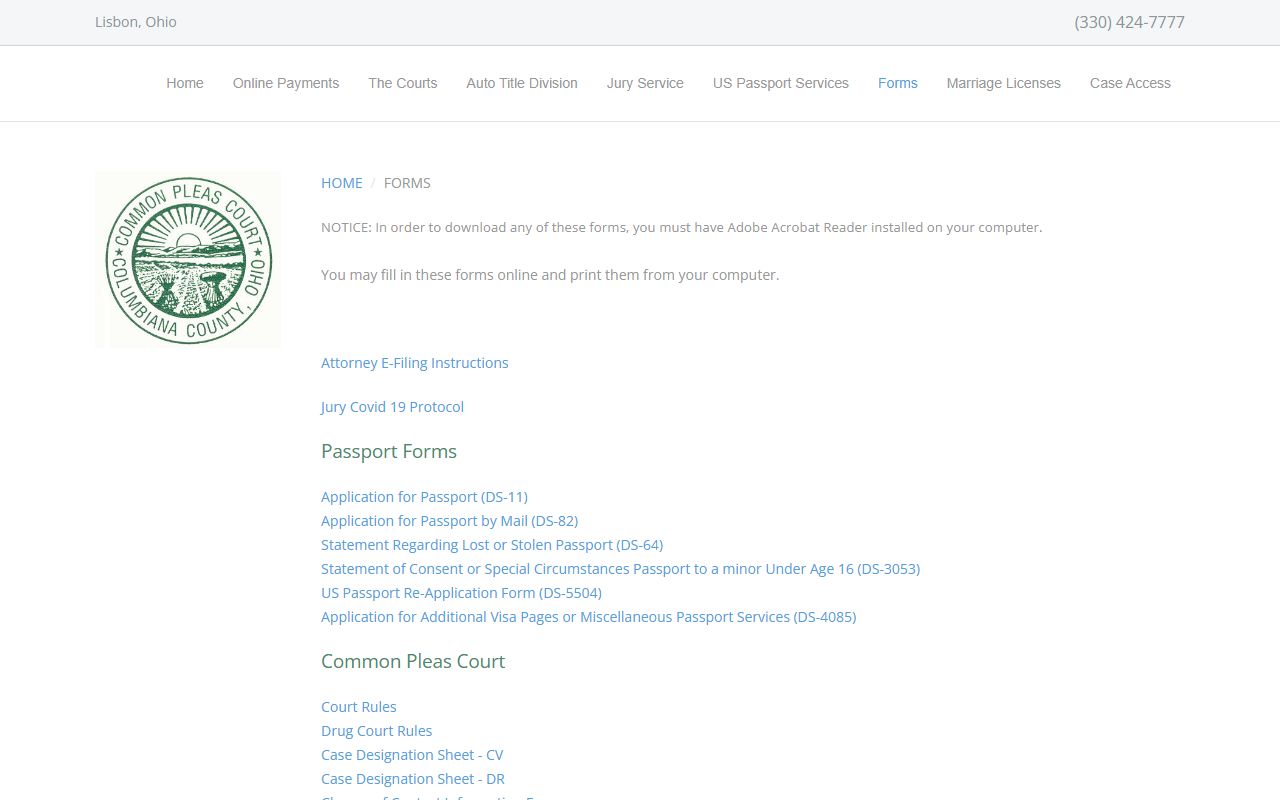This screenshot has width=1280, height=800.
Task: Open the Home menu item
Action: (185, 83)
